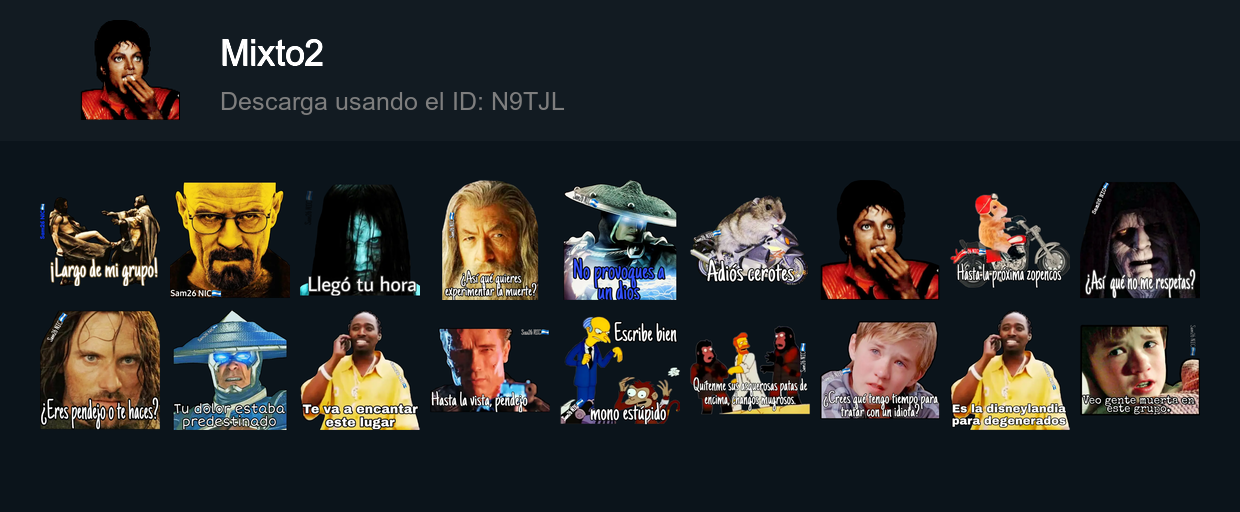Select the 'Hasta la vista, pendejo' sticker

click(x=490, y=370)
